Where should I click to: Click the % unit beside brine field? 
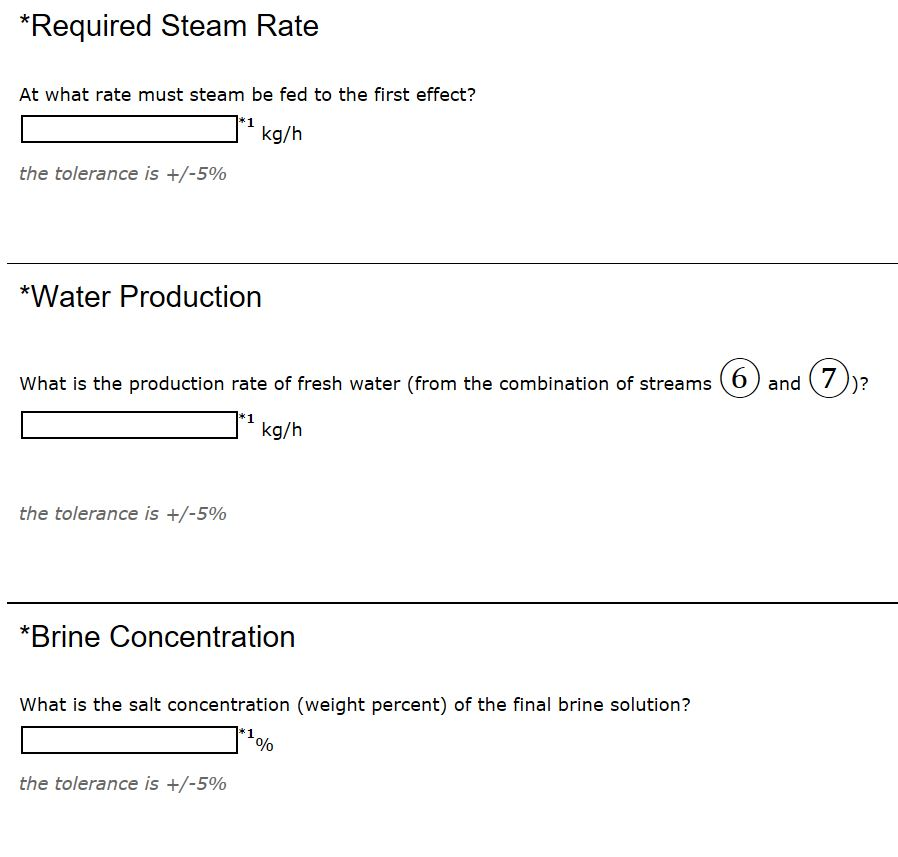click(x=266, y=745)
